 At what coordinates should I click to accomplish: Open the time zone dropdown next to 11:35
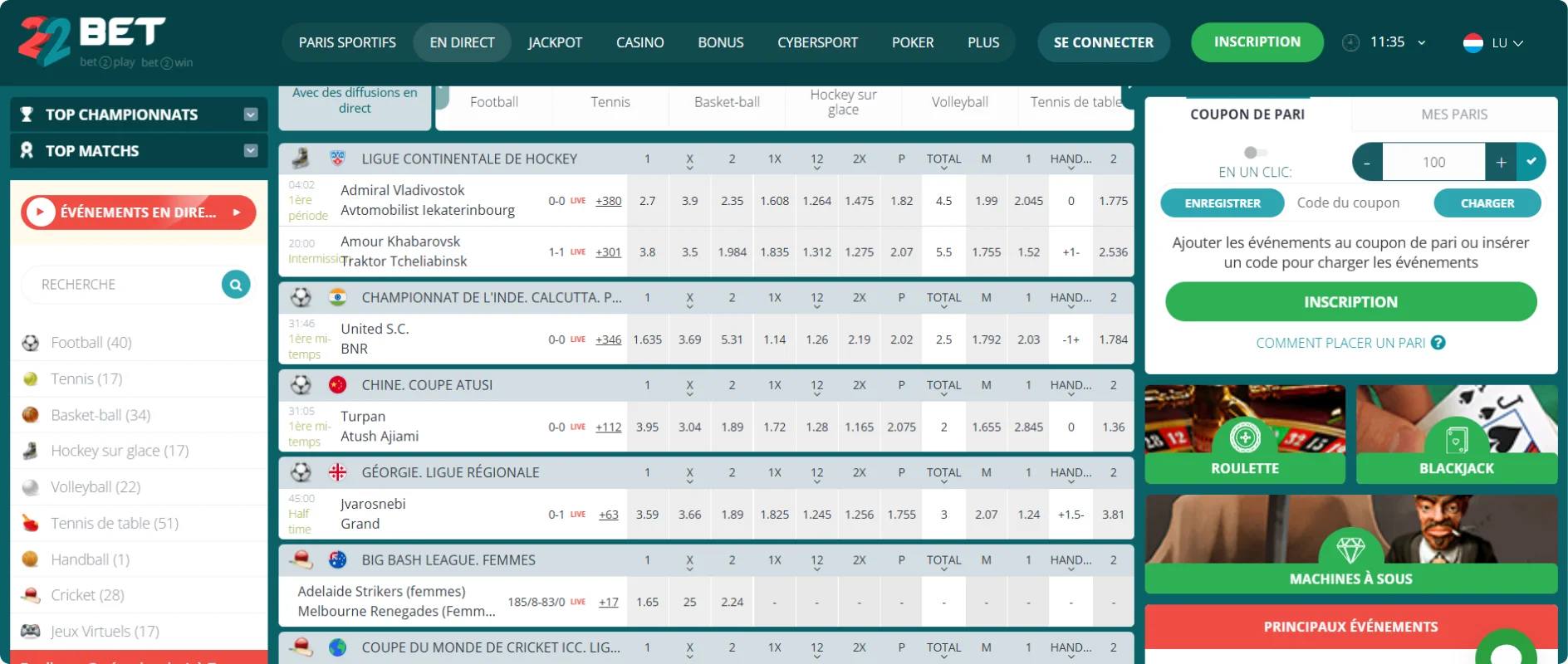1421,42
